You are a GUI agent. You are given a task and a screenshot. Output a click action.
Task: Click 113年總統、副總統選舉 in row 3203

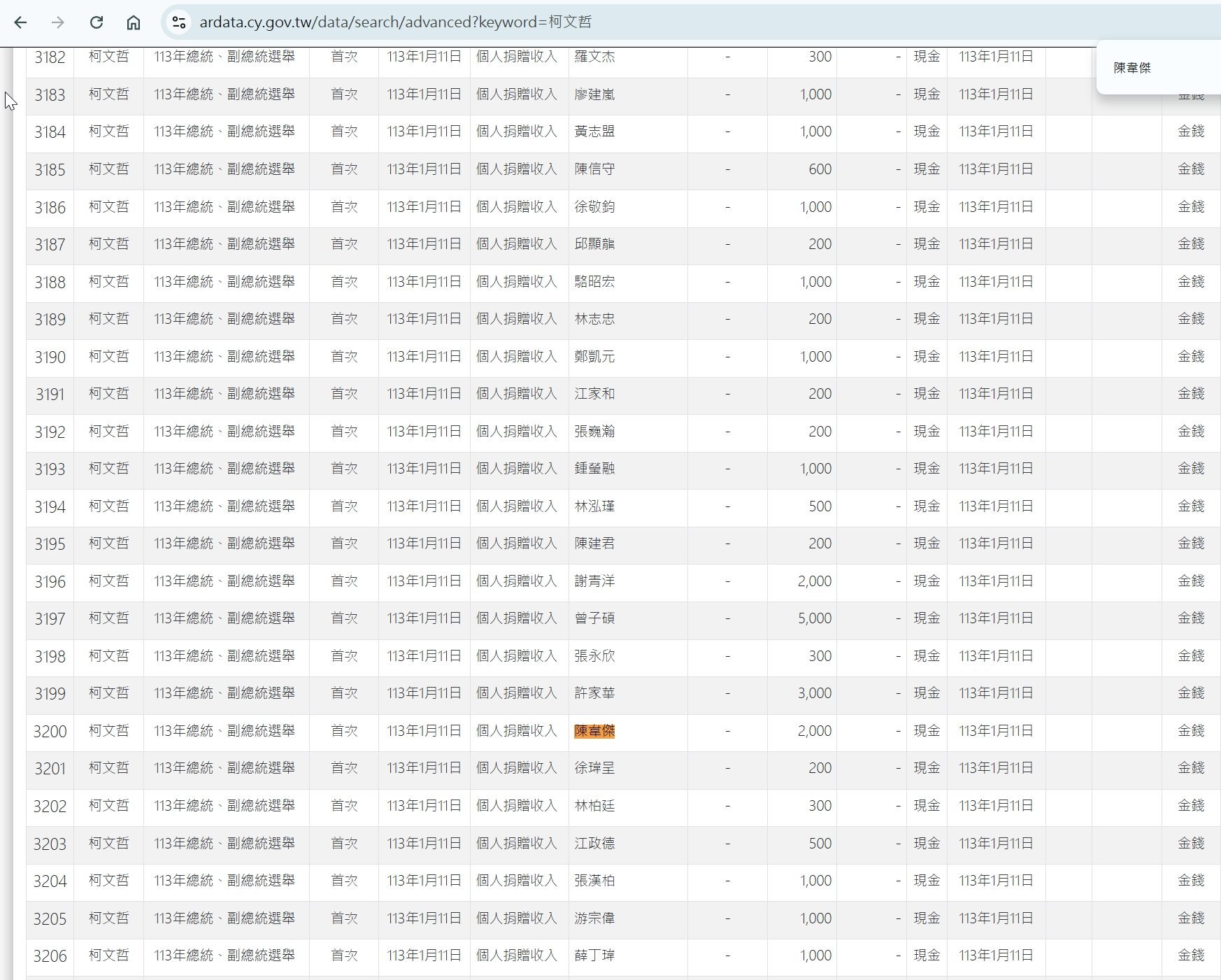[x=224, y=843]
